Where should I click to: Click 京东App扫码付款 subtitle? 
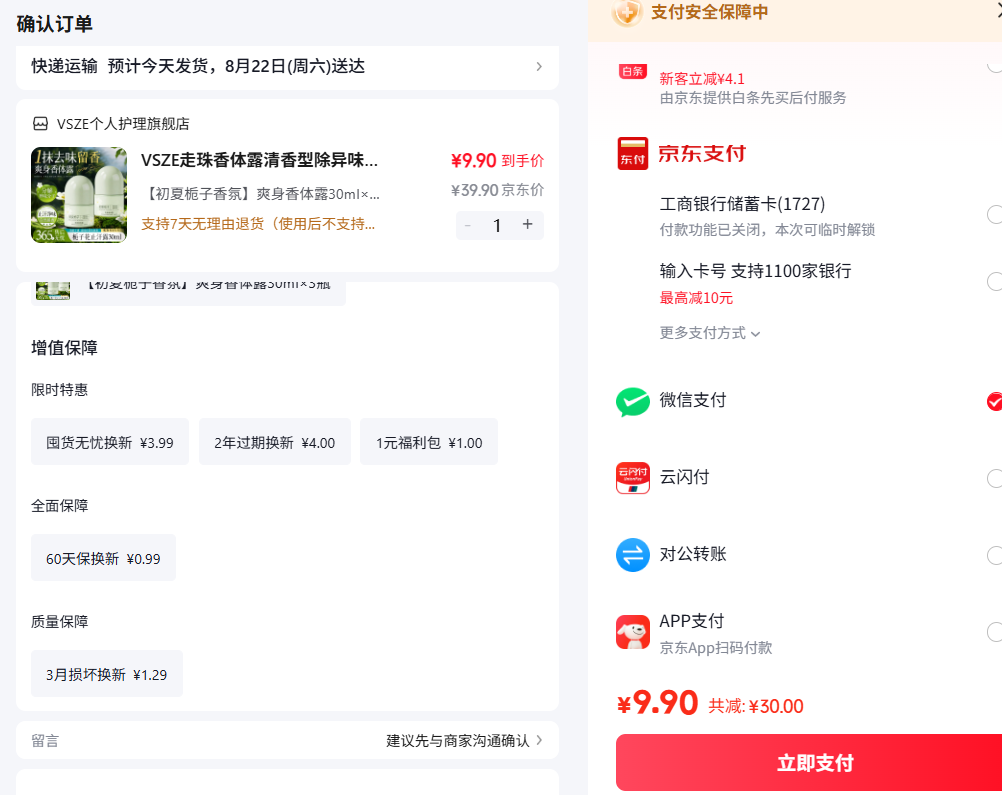pyautogui.click(x=716, y=647)
